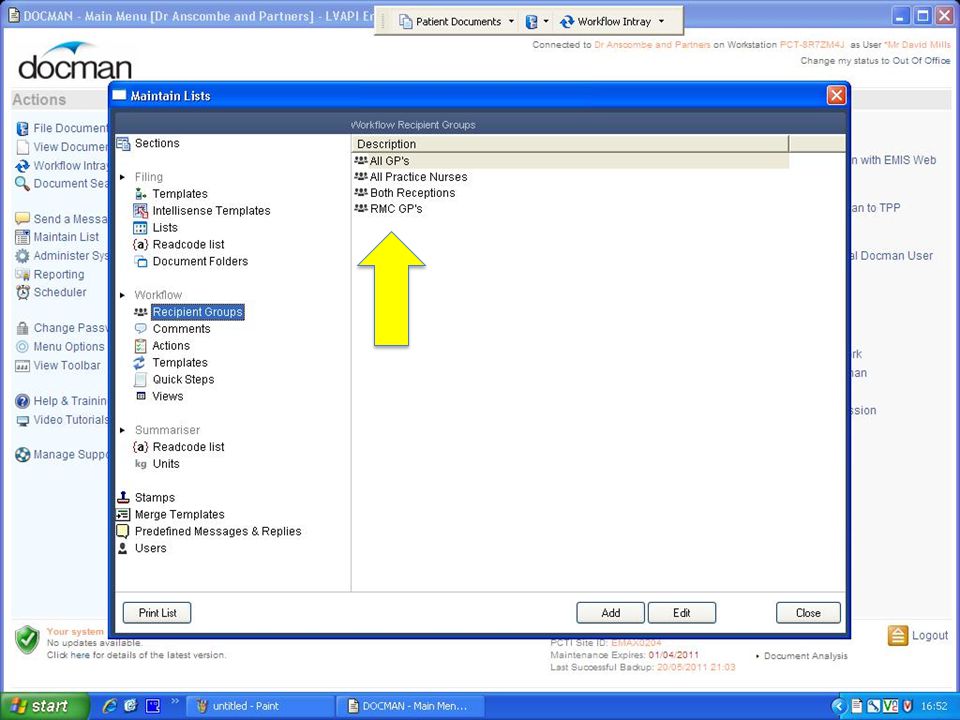Image resolution: width=960 pixels, height=720 pixels.
Task: Click the Lists icon under Filing
Action: tap(140, 228)
